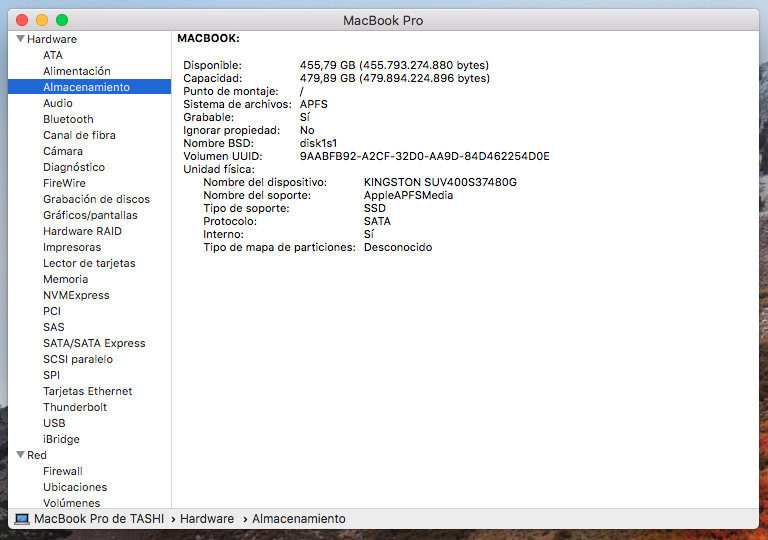
Task: Click the MACBOOK: volume heading
Action: (209, 38)
